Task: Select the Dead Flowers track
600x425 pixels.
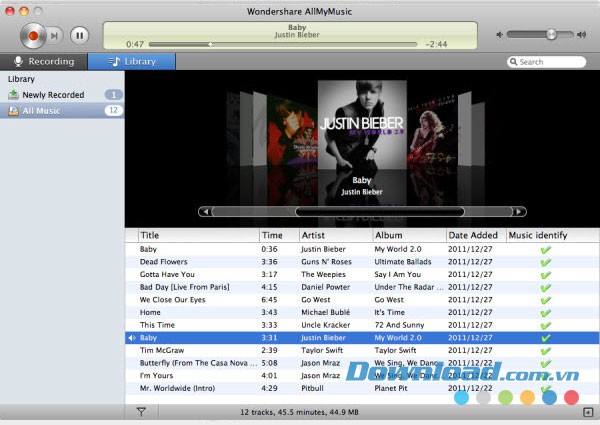Action: click(362, 262)
